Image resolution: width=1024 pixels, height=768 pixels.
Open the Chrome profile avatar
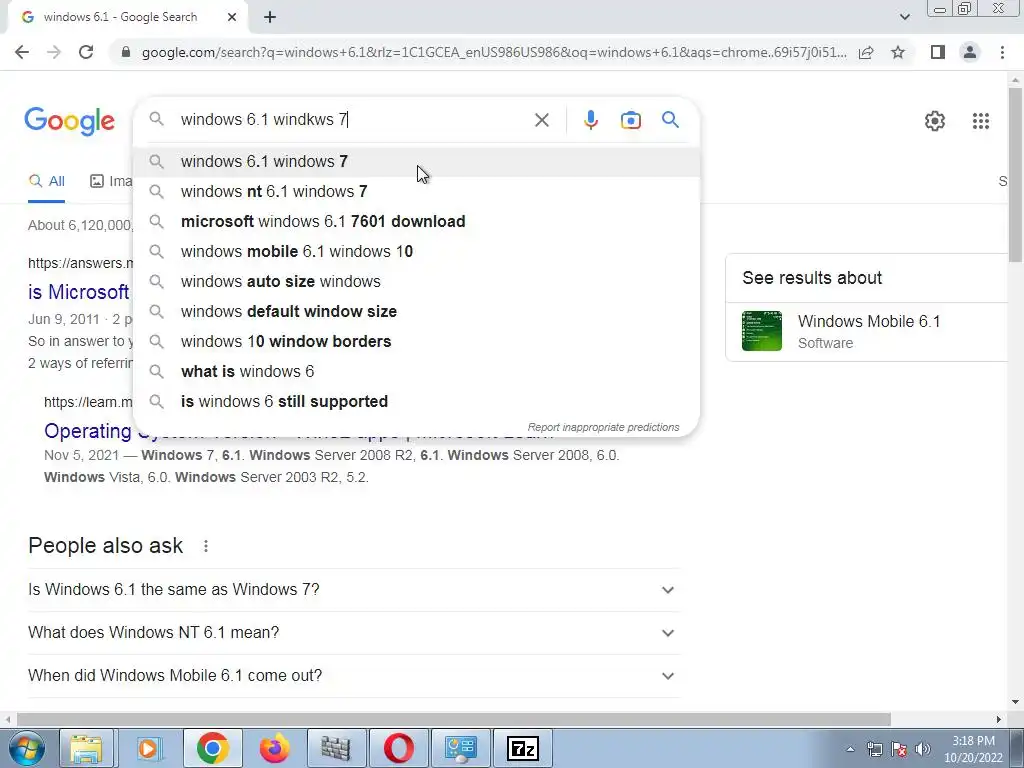click(x=970, y=52)
